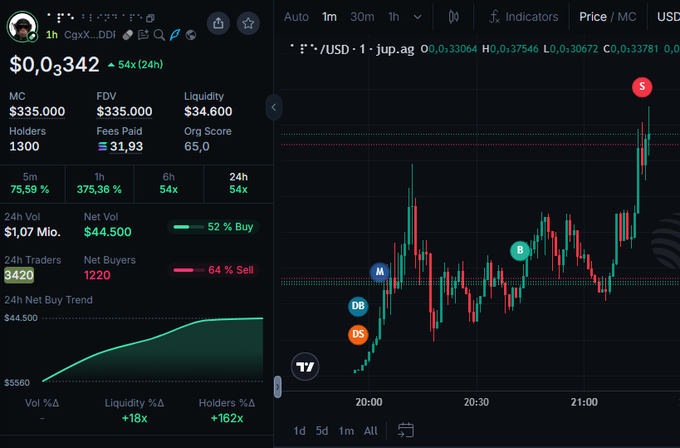Set chart range to 1d
680x448 pixels.
pos(299,431)
